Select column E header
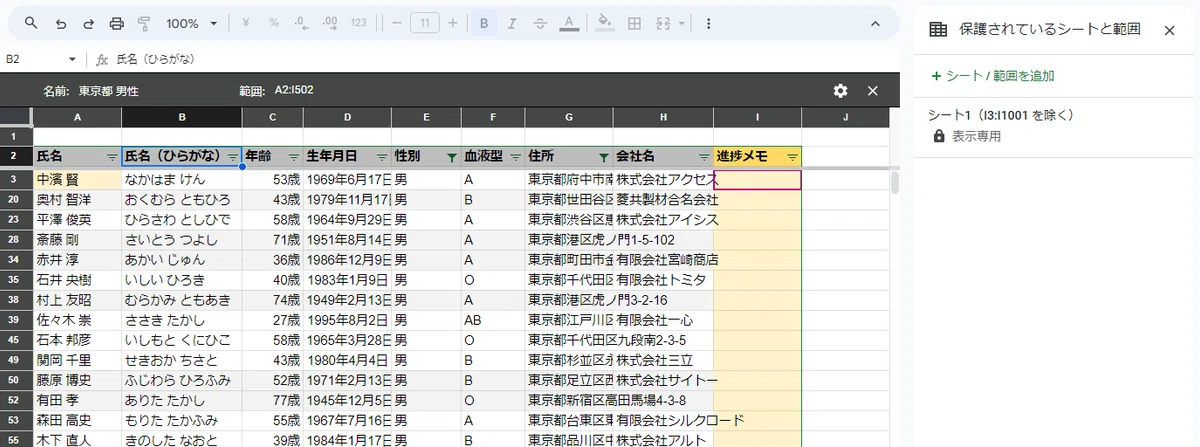1200x447 pixels. tap(426, 117)
